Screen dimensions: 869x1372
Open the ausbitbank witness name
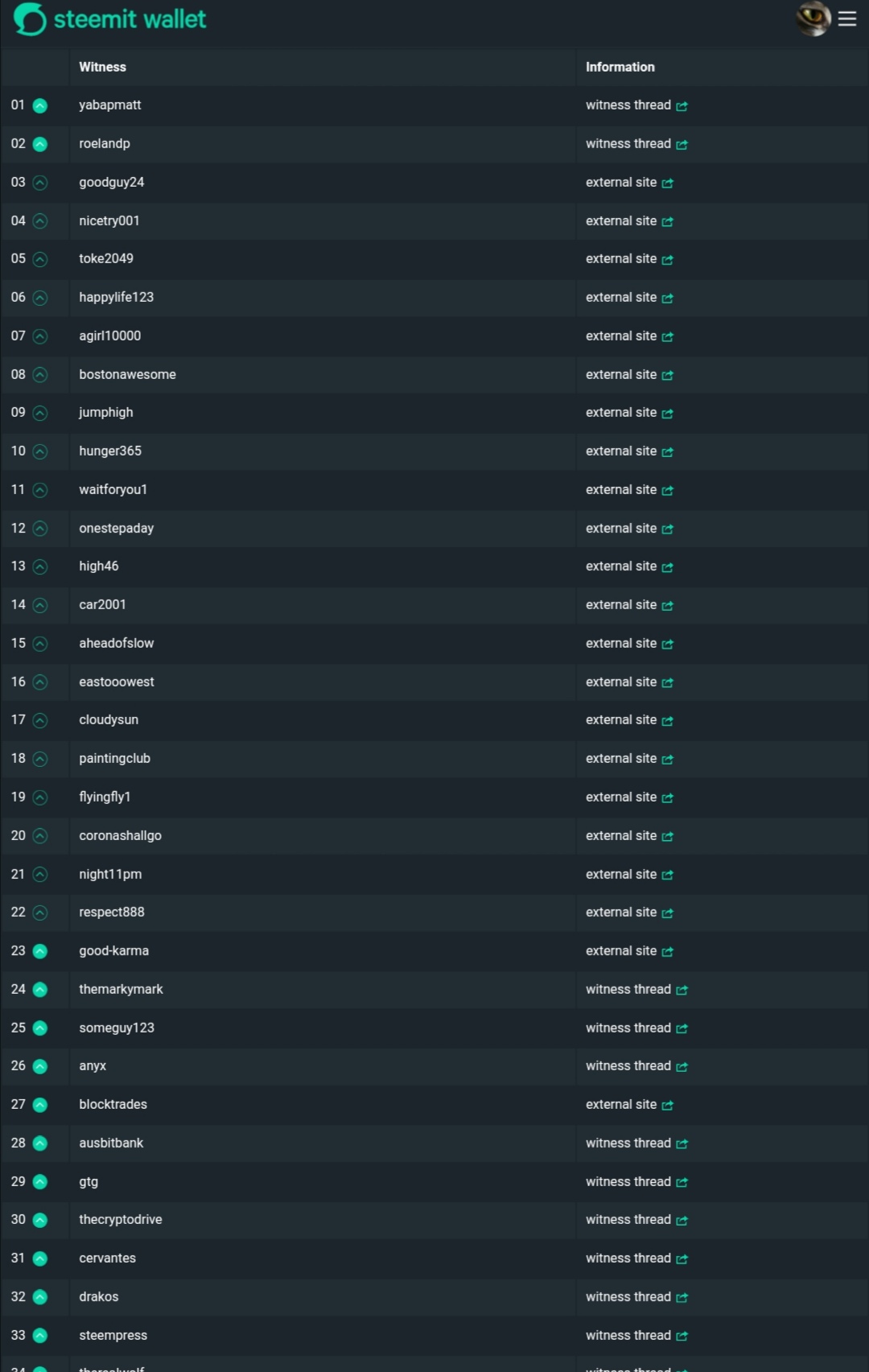coord(111,1143)
